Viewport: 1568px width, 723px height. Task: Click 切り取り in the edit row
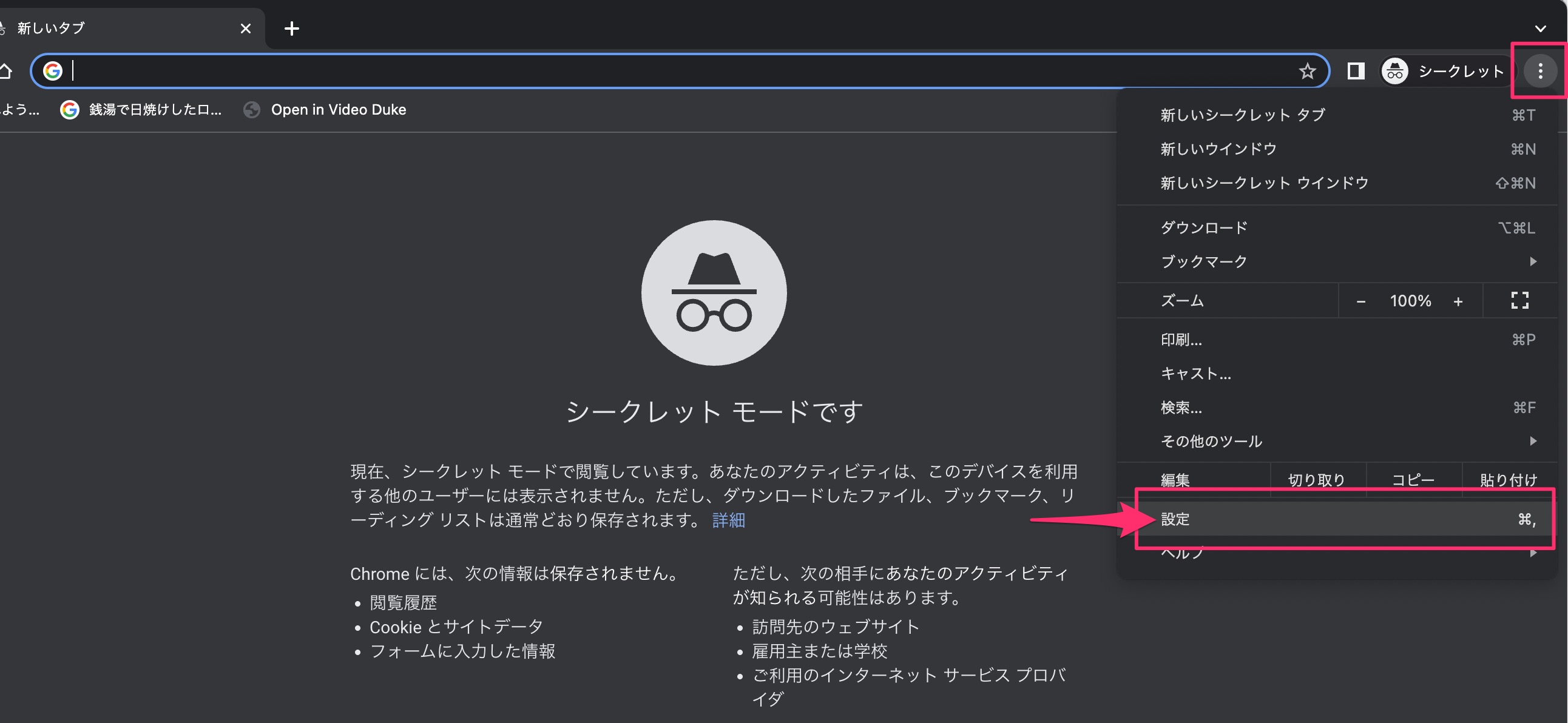coord(1317,480)
